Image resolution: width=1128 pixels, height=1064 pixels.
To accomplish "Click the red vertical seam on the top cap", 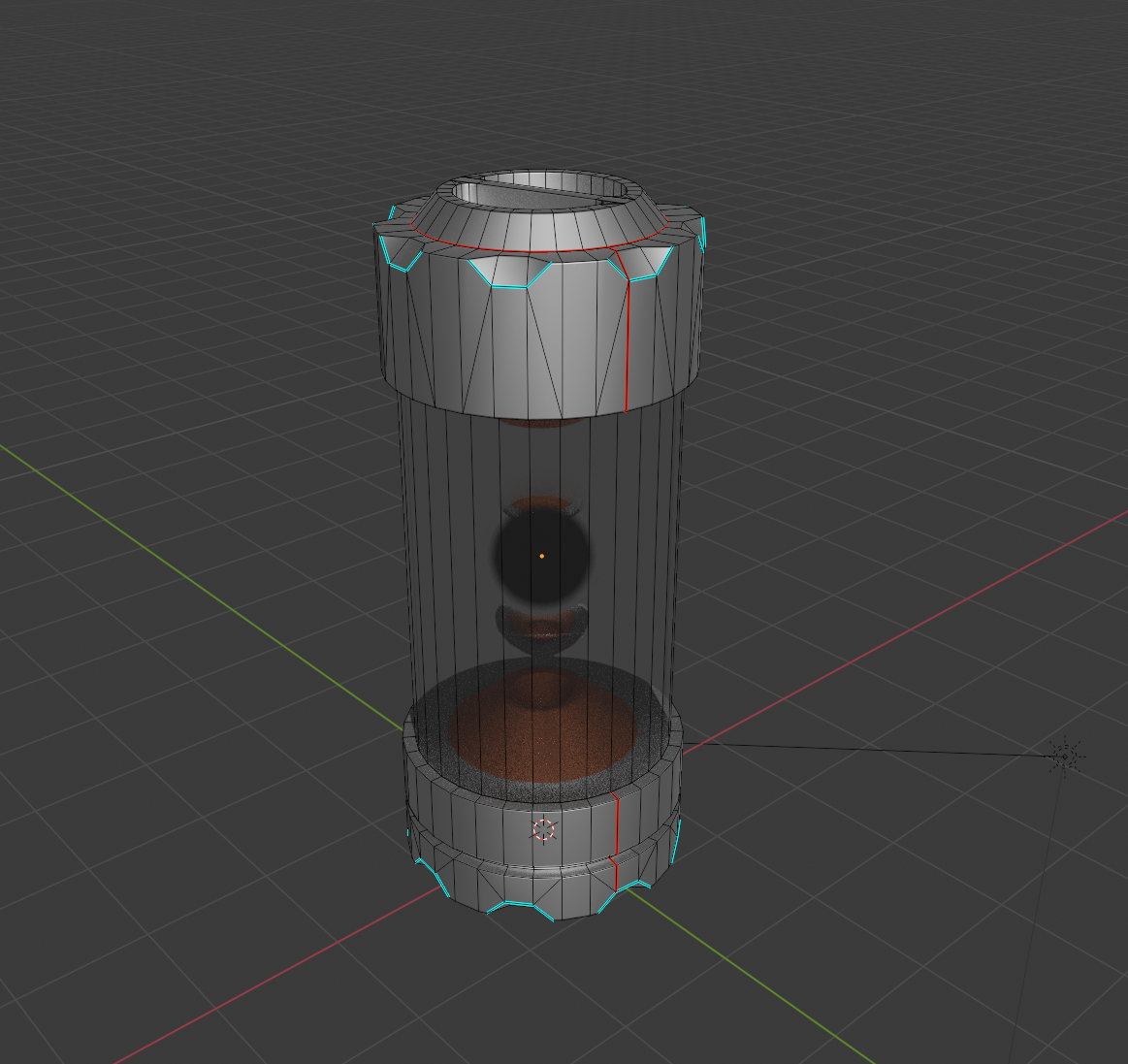I will pos(627,339).
